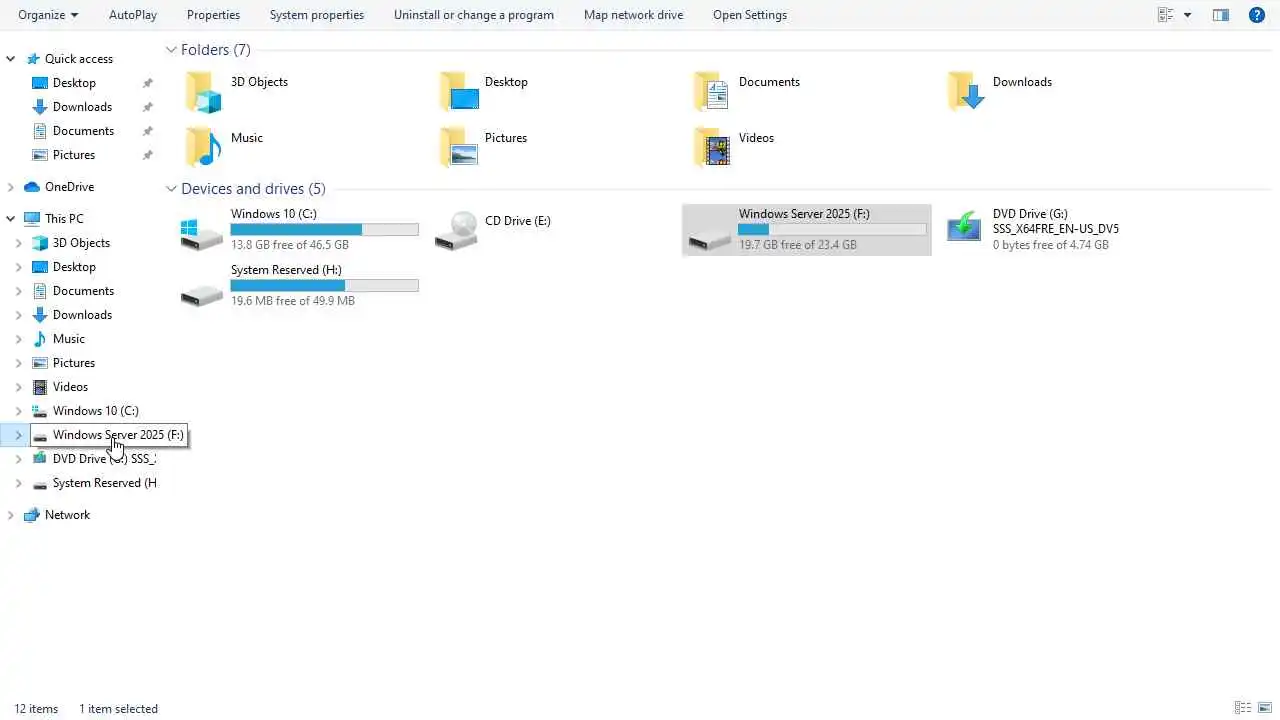
Task: Click Map network drive
Action: (x=634, y=15)
